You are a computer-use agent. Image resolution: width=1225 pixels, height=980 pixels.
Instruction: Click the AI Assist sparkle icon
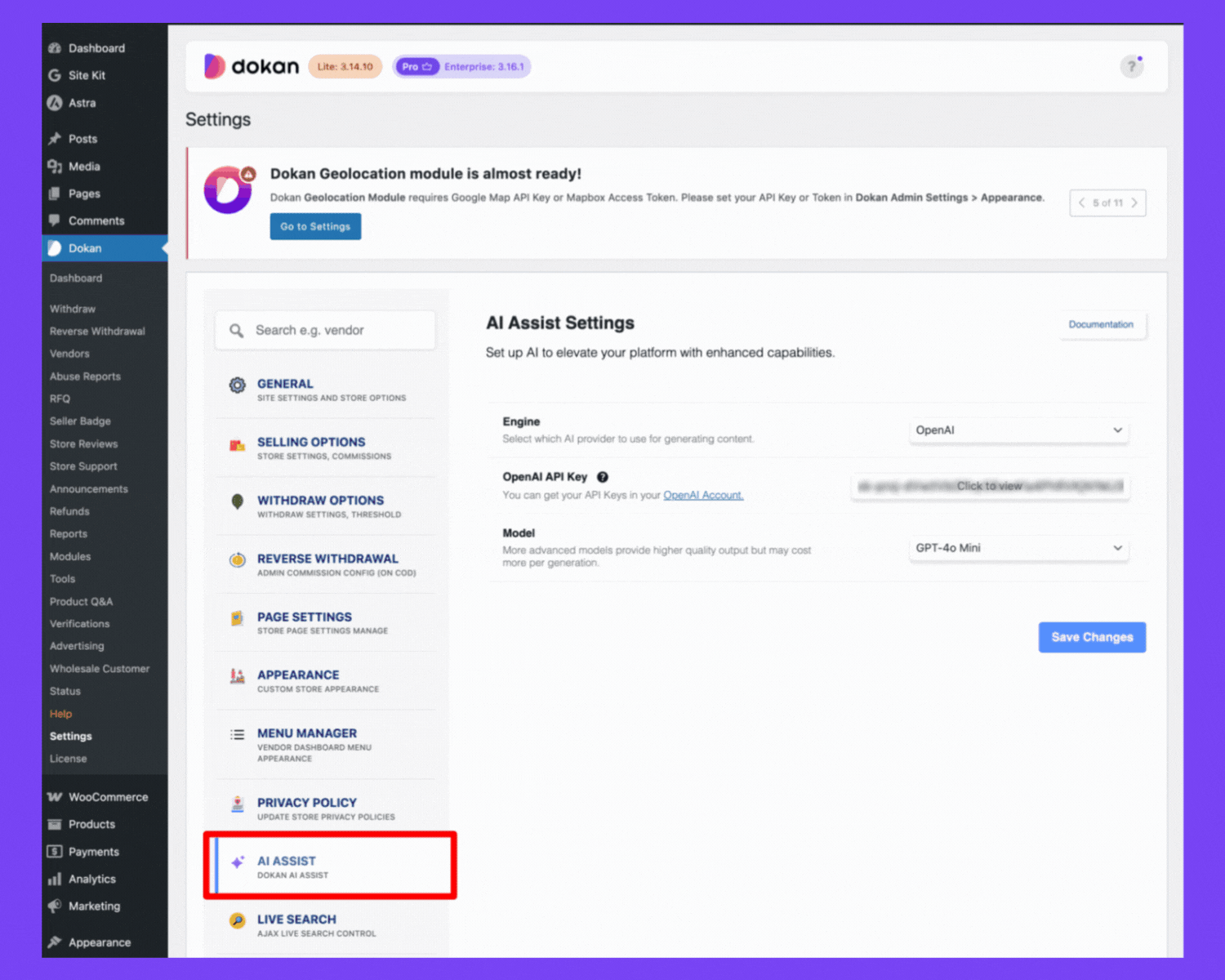pyautogui.click(x=237, y=862)
